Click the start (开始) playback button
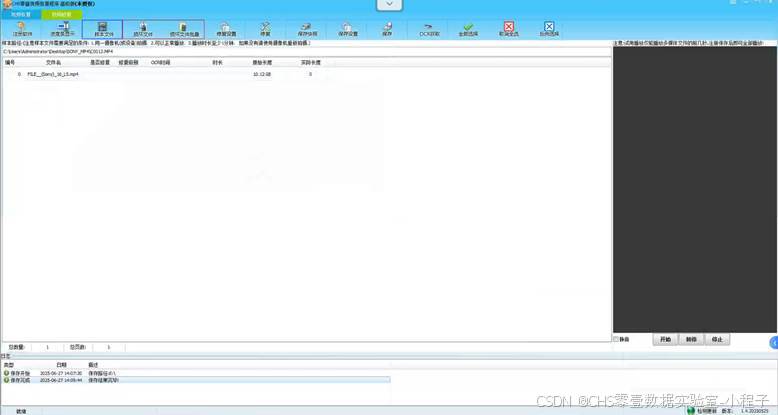Image resolution: width=778 pixels, height=415 pixels. click(665, 340)
